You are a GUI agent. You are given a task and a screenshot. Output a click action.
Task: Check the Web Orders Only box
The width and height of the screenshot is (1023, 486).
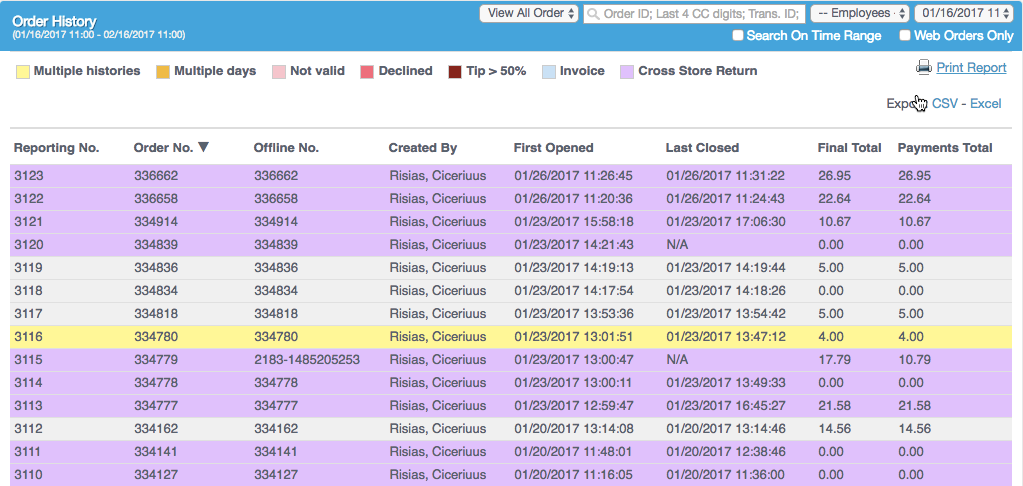(x=905, y=36)
